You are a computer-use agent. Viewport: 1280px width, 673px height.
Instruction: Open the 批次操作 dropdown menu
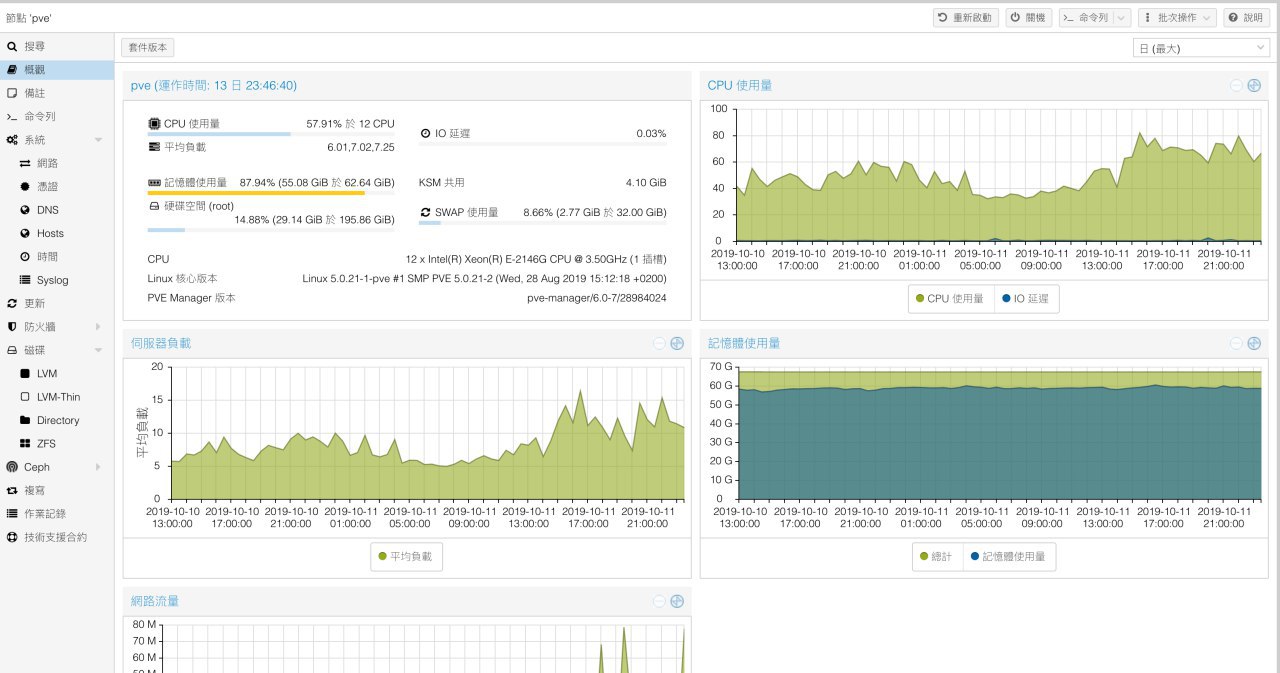coord(1178,18)
